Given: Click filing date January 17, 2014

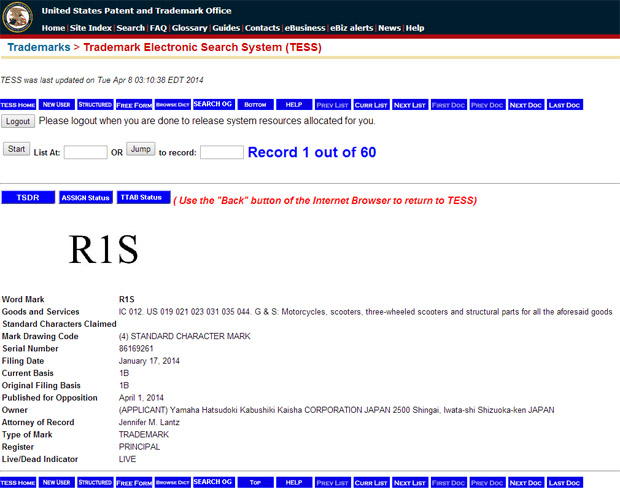Looking at the screenshot, I should [x=149, y=361].
